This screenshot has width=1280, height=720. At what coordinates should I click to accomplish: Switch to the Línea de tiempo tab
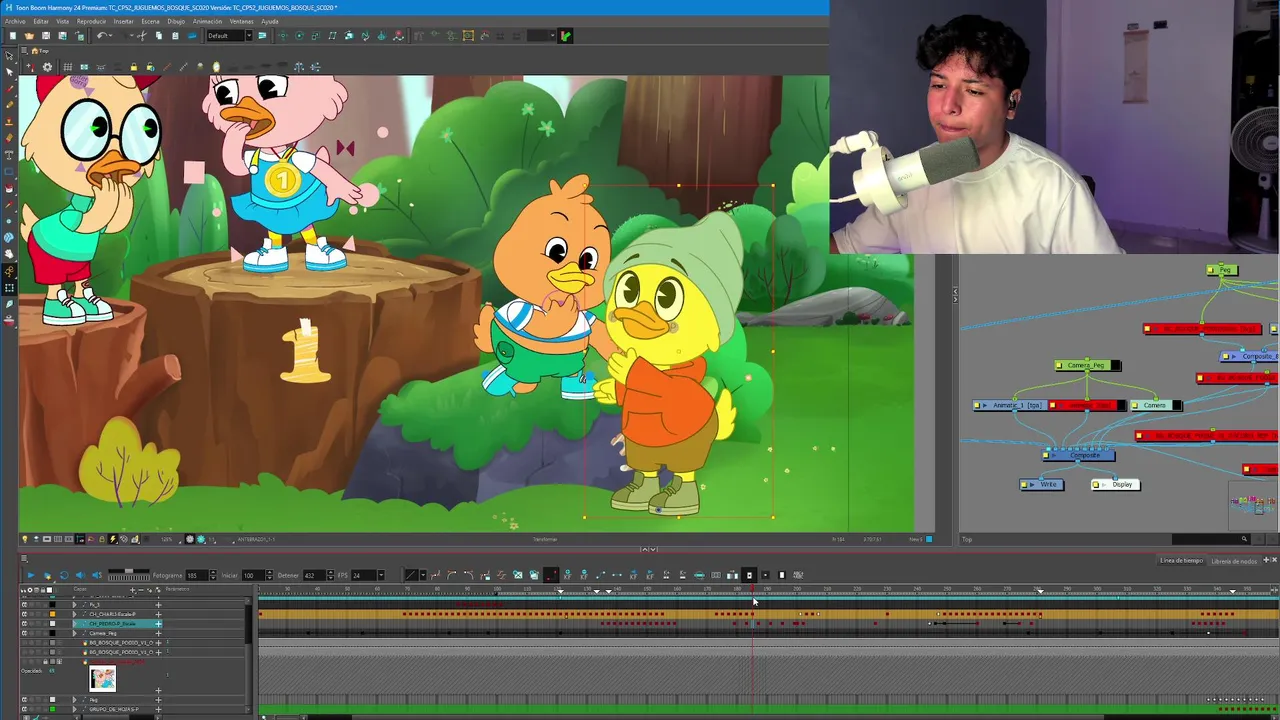pos(1181,561)
